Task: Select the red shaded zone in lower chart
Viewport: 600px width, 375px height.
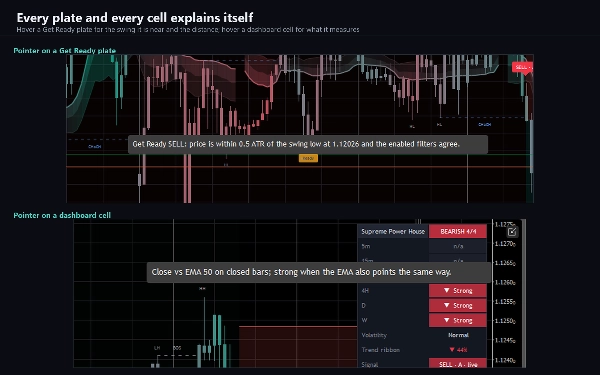Action: tap(298, 347)
